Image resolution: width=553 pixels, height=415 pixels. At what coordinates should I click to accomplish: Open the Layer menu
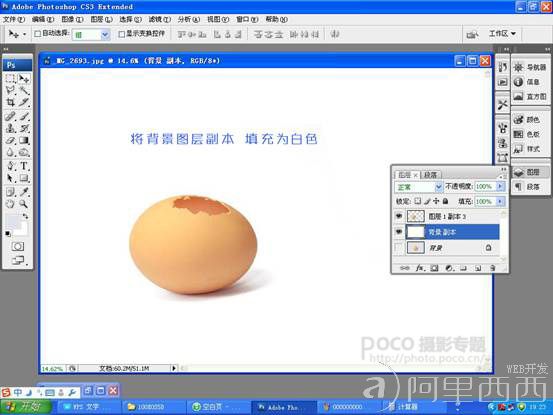[102, 19]
